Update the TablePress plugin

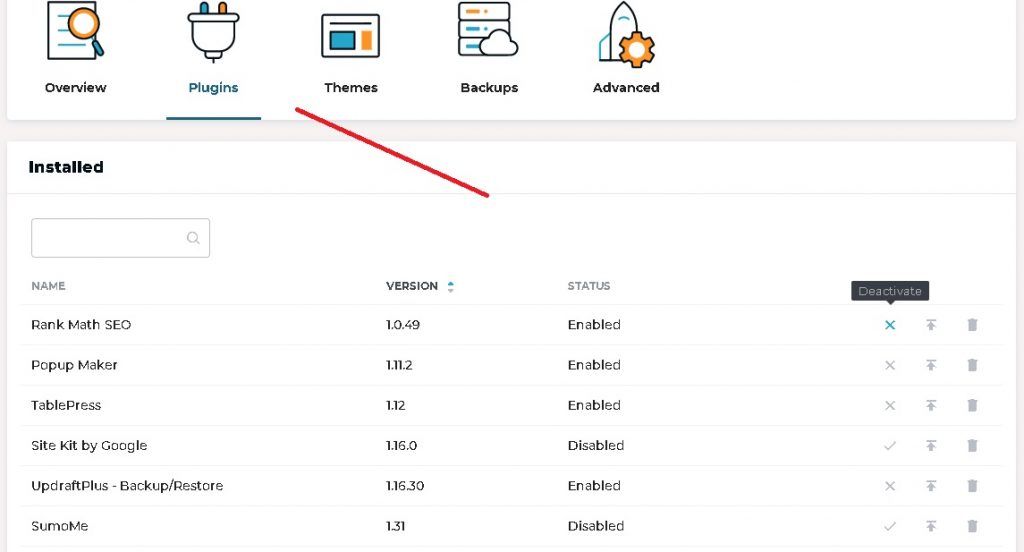click(931, 406)
